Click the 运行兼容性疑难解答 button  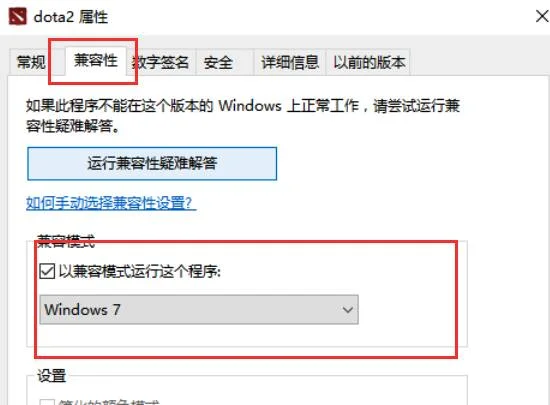point(152,164)
